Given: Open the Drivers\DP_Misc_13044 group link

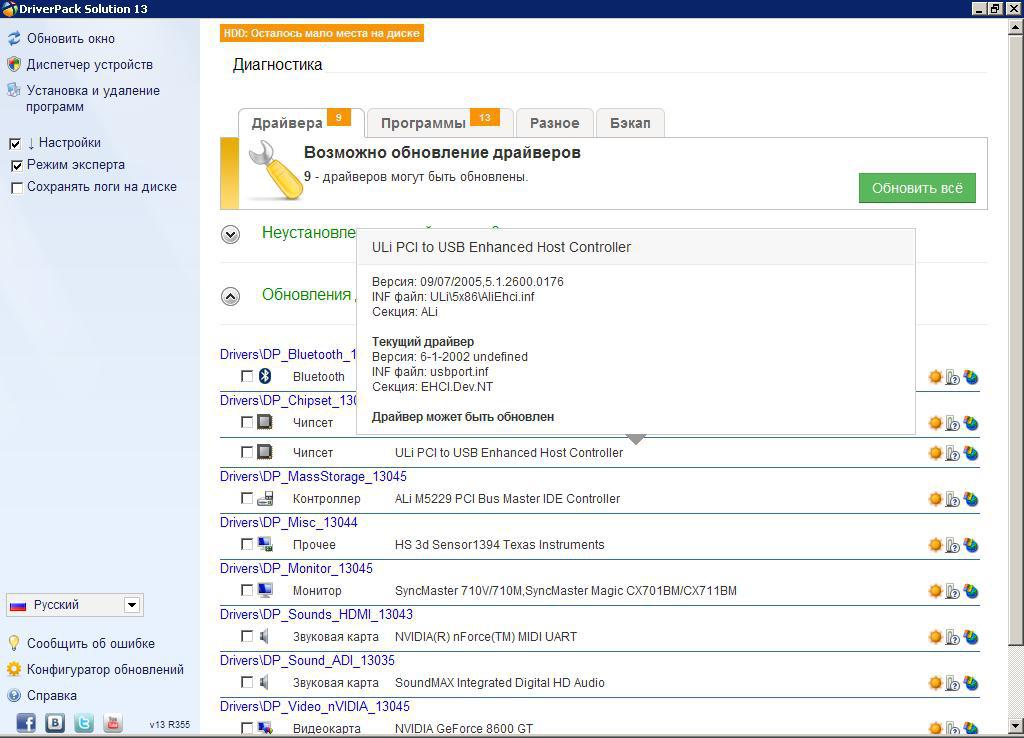Looking at the screenshot, I should click(289, 522).
